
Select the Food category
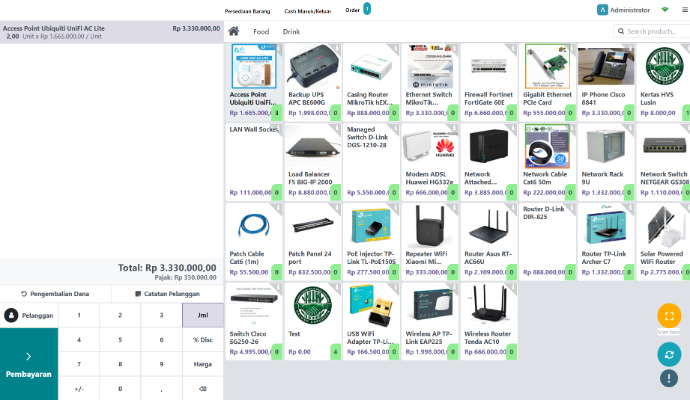(261, 31)
